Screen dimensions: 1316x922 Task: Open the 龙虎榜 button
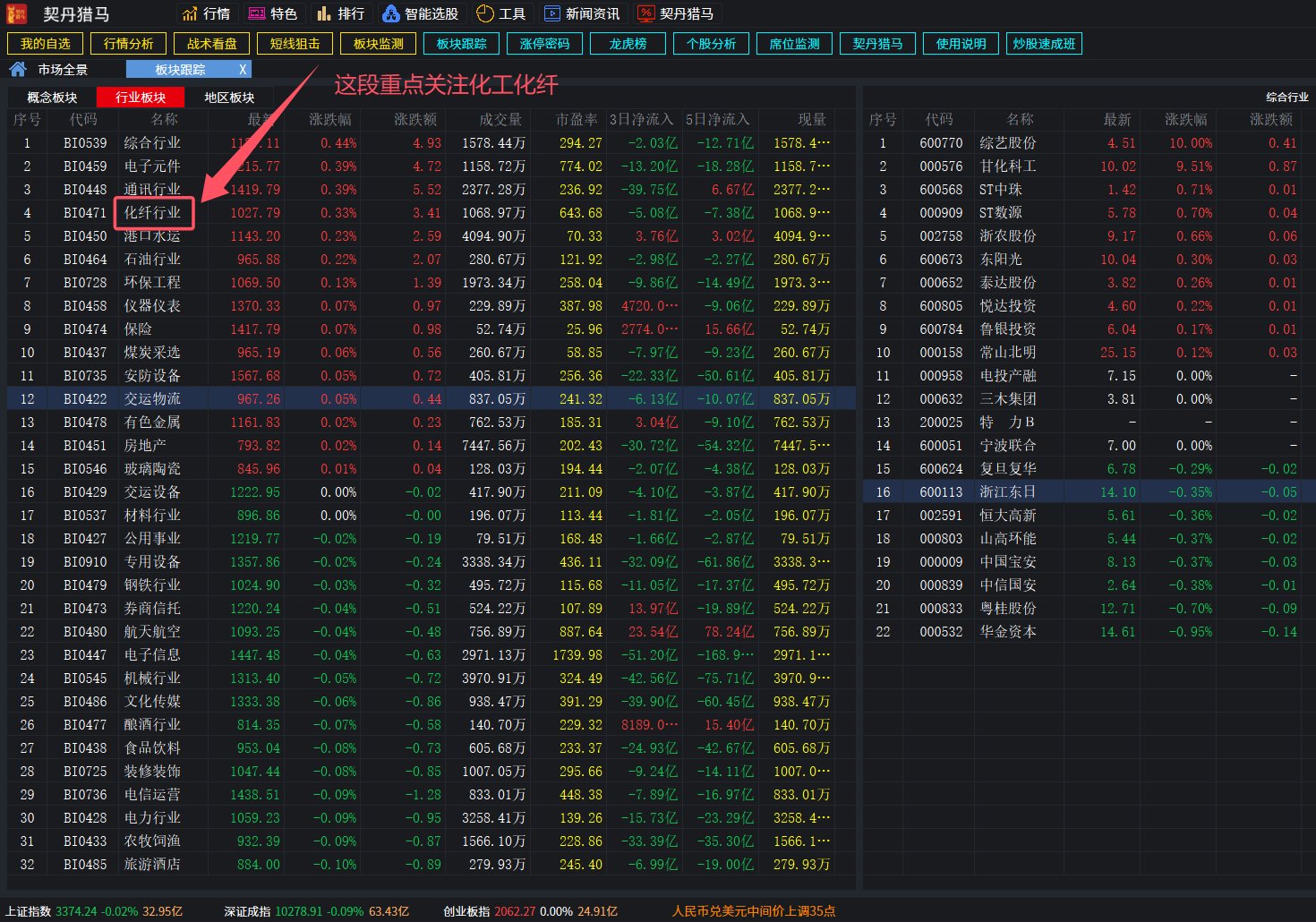tap(628, 44)
